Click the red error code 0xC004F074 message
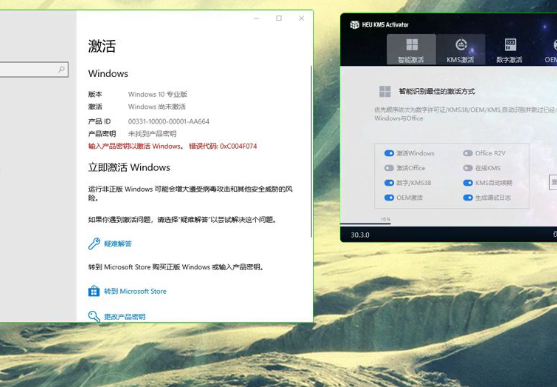 173,146
